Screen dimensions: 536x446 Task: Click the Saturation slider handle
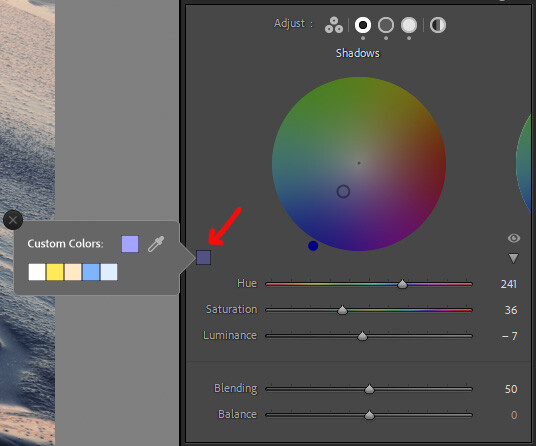click(342, 310)
